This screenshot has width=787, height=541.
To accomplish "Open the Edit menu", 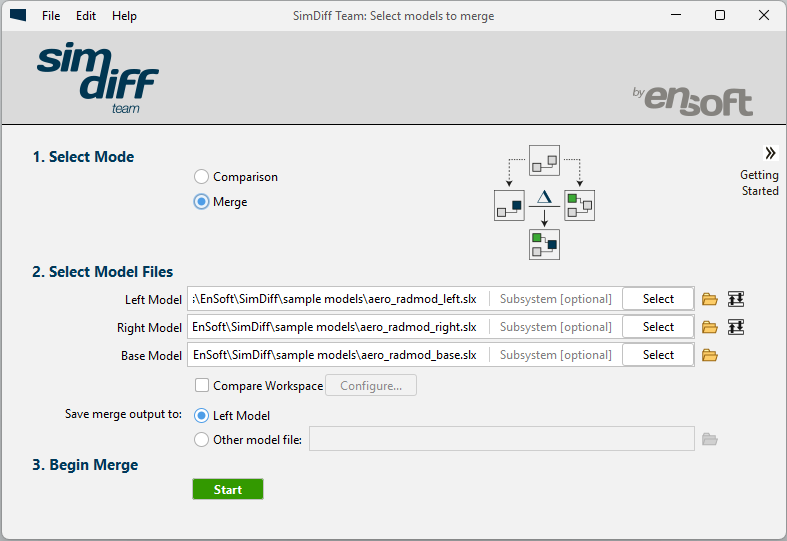I will (86, 16).
